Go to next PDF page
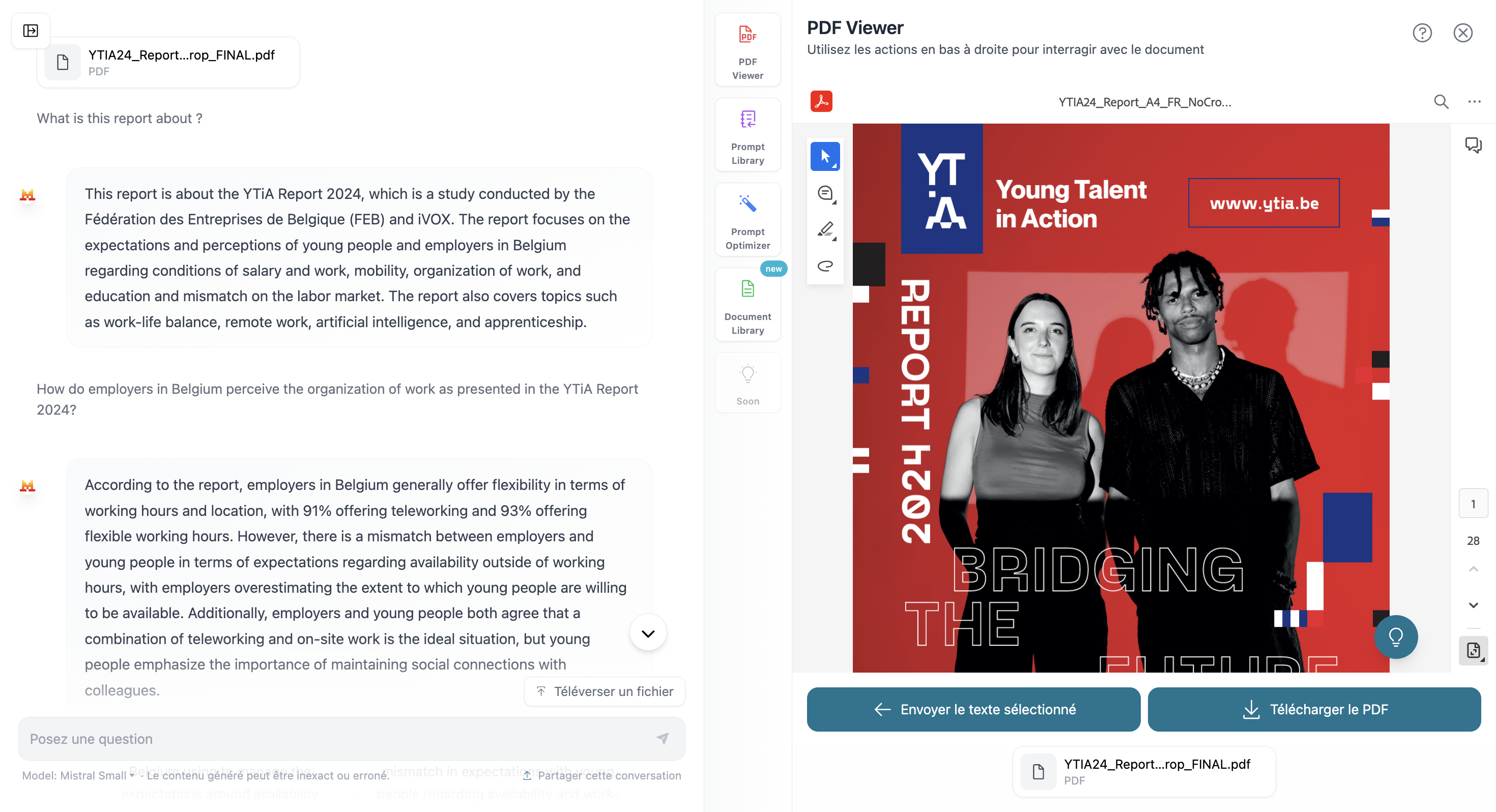1496x812 pixels. 1473,605
